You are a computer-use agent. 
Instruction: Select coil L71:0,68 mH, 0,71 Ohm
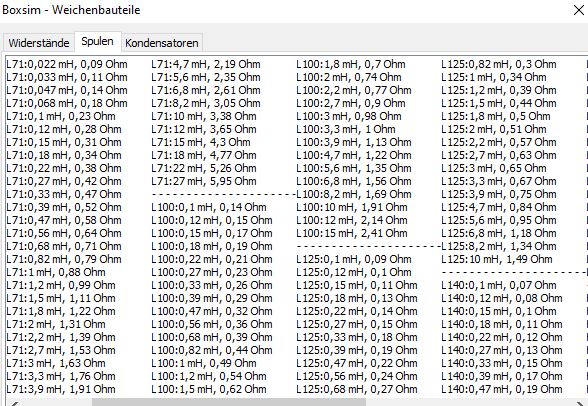(64, 246)
